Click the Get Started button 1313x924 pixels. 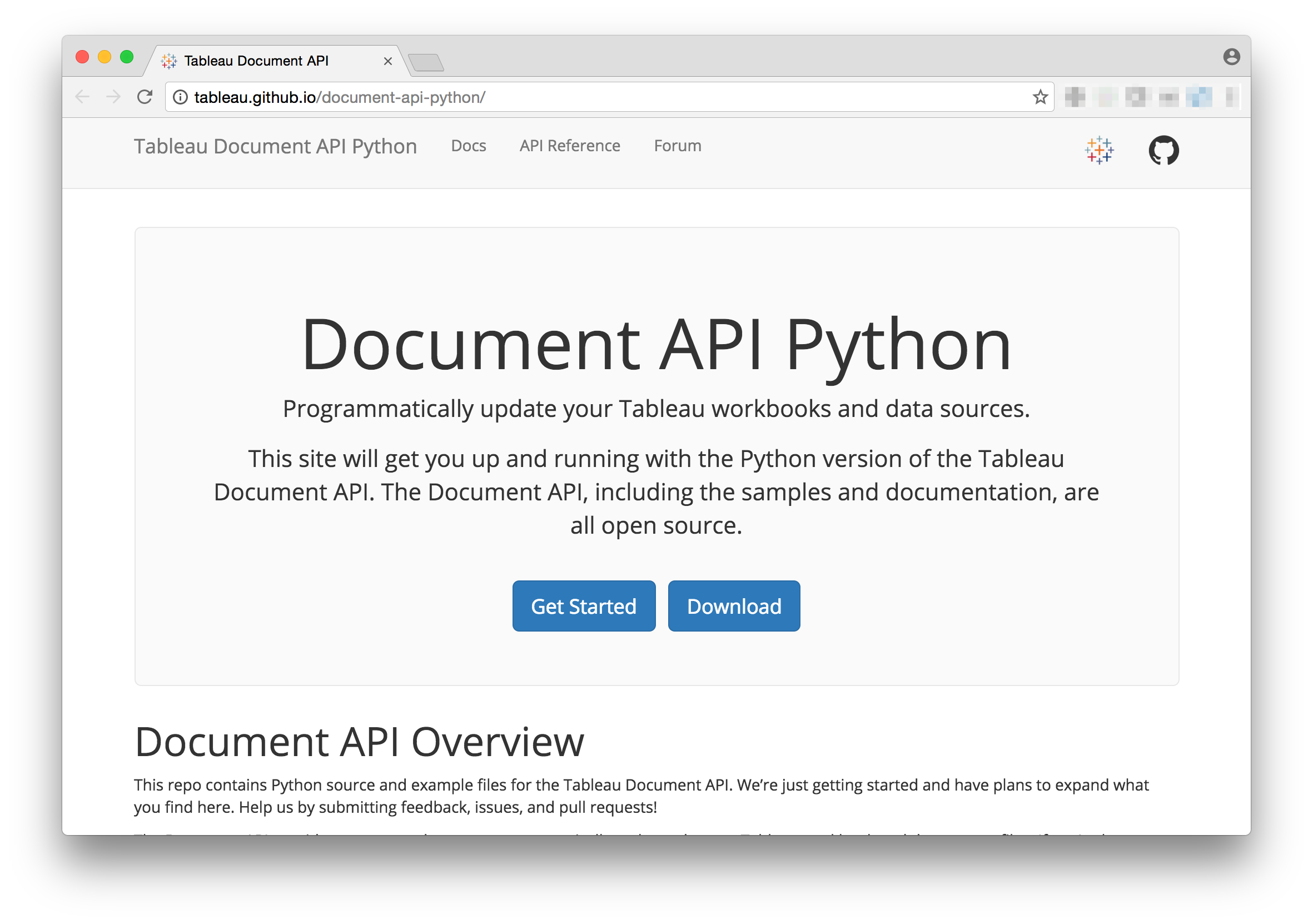(x=584, y=605)
